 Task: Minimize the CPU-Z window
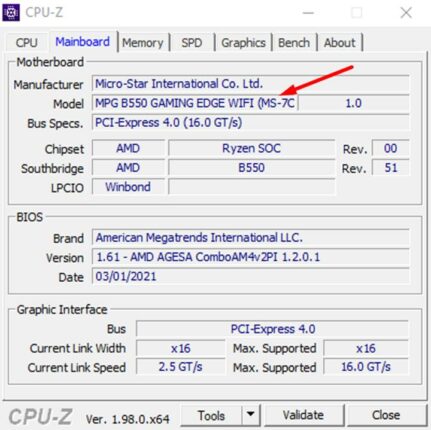[308, 13]
